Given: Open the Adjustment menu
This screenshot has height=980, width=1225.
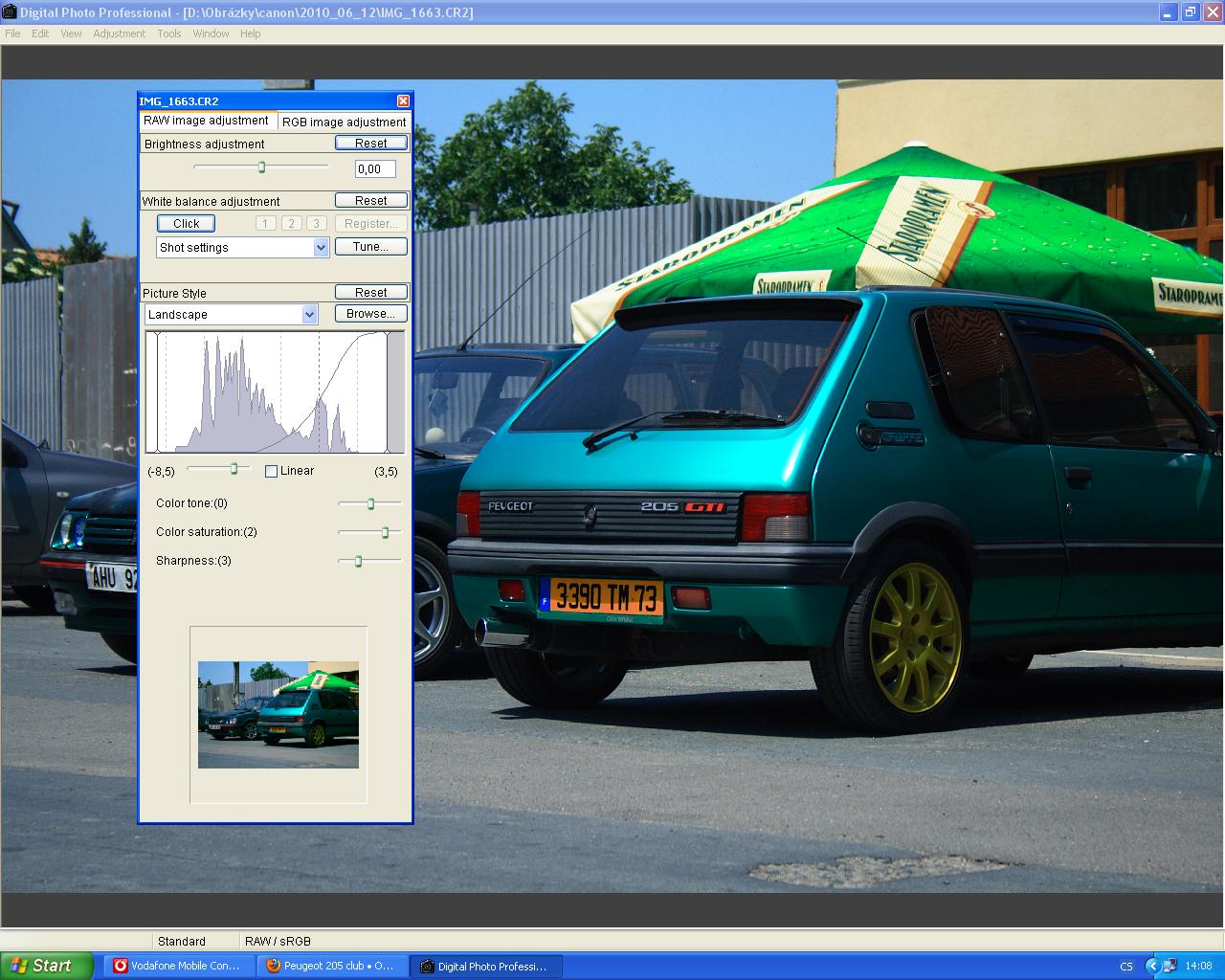Looking at the screenshot, I should [119, 33].
